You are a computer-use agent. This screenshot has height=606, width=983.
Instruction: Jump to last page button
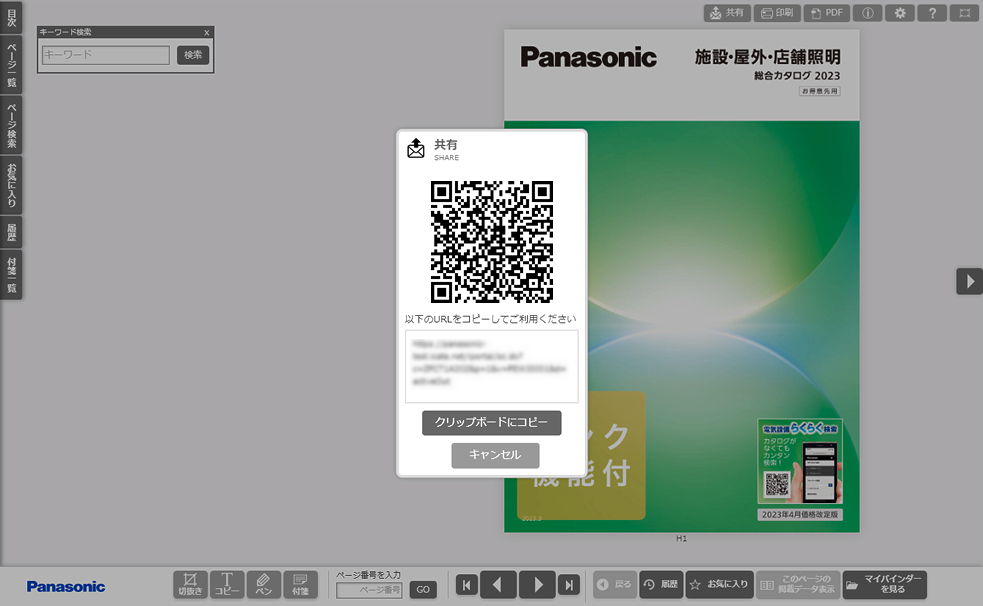click(569, 585)
